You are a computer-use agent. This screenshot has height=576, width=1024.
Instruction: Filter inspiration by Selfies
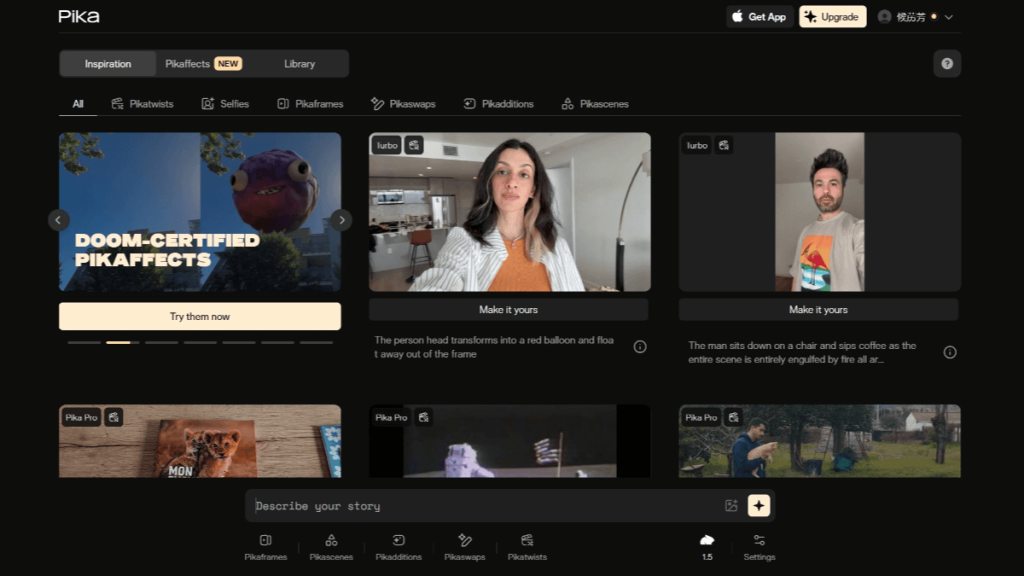225,104
